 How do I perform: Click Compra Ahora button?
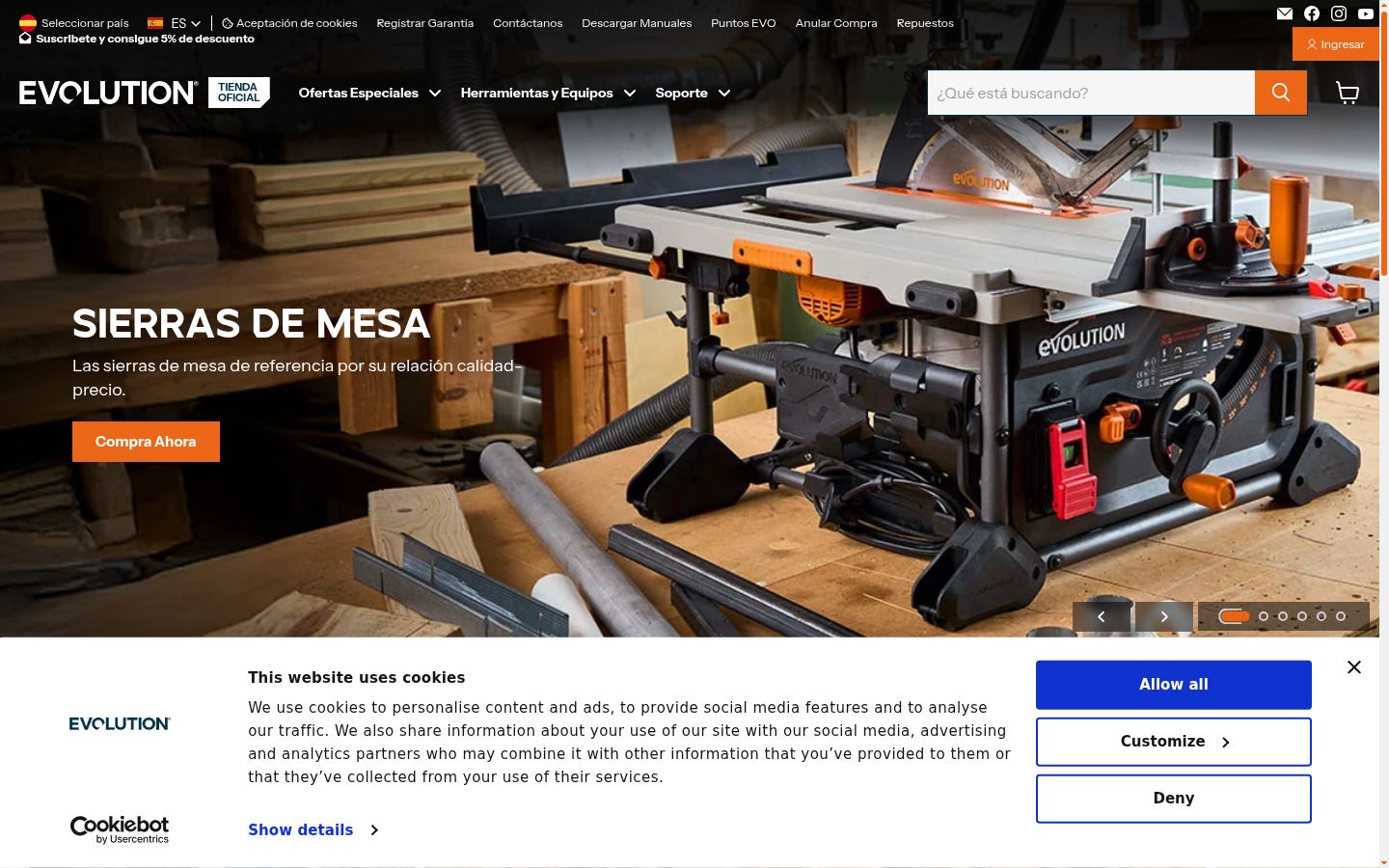pyautogui.click(x=146, y=442)
